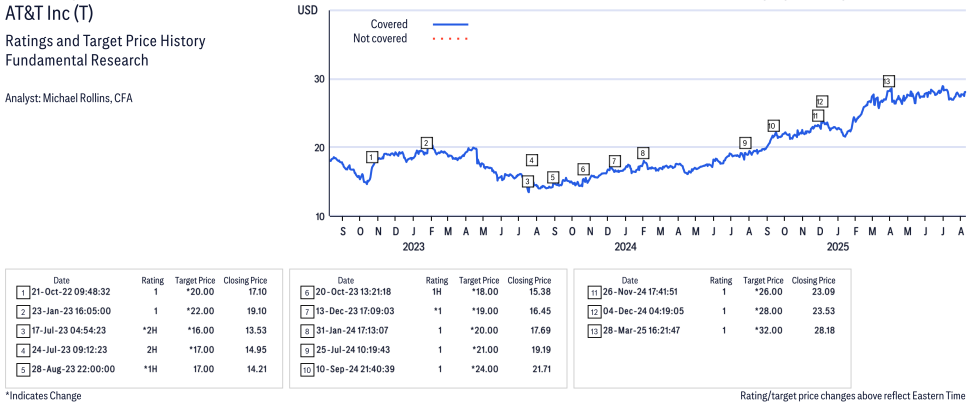This screenshot has height=402, width=976.
Task: Click table entry number box 6
Action: (x=306, y=292)
